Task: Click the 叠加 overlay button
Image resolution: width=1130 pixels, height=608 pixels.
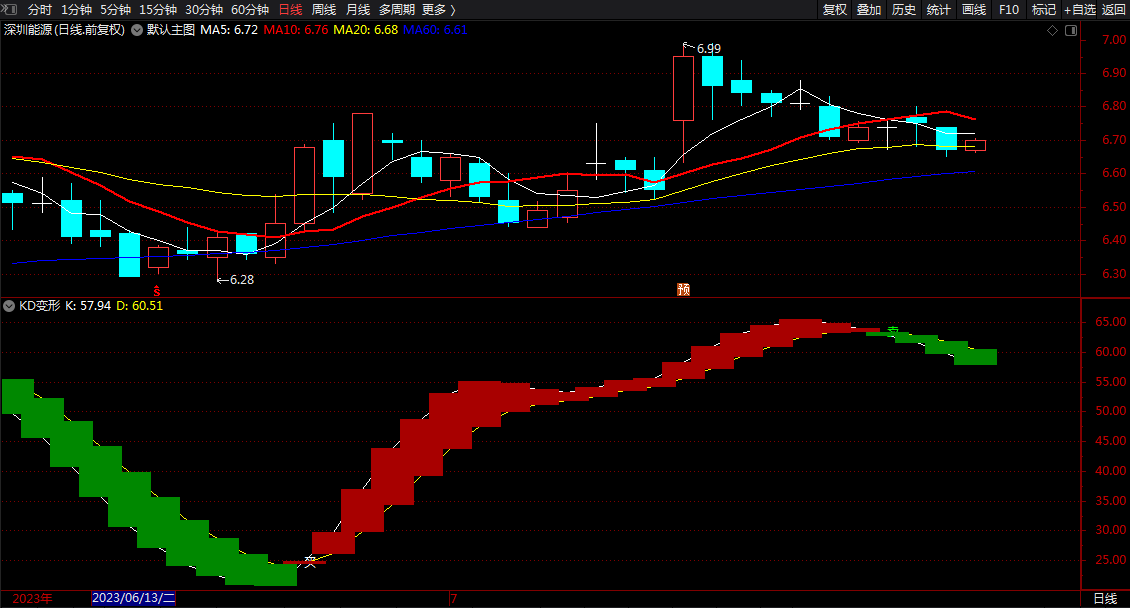Action: coord(869,9)
